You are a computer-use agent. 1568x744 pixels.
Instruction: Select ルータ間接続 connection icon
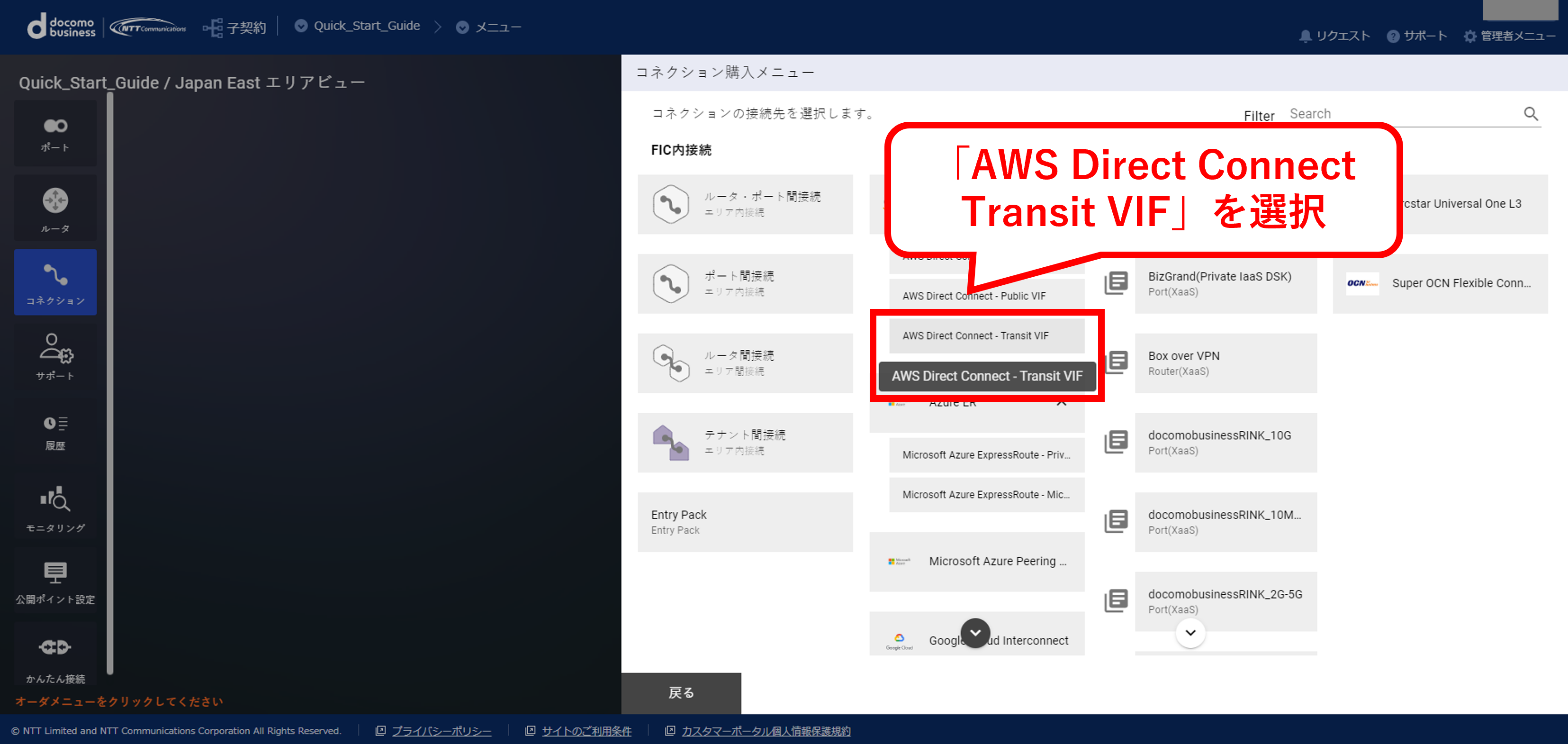point(671,363)
